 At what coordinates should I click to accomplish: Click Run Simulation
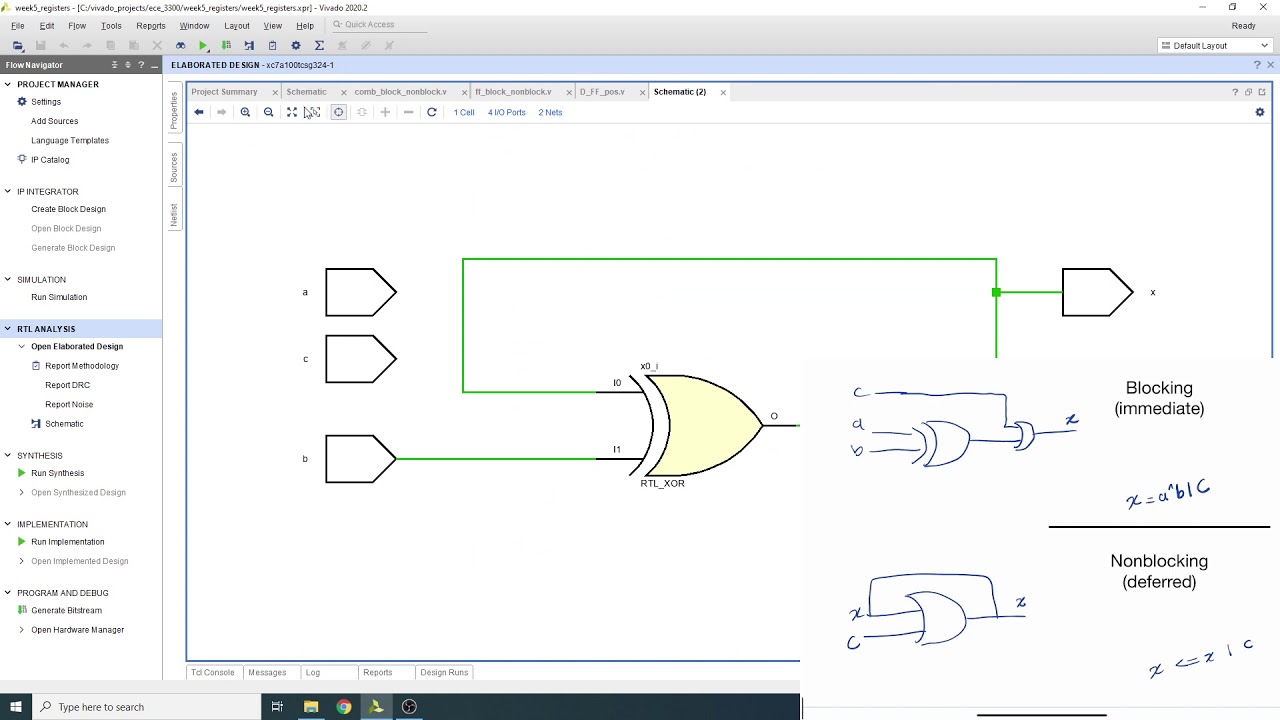coord(59,297)
